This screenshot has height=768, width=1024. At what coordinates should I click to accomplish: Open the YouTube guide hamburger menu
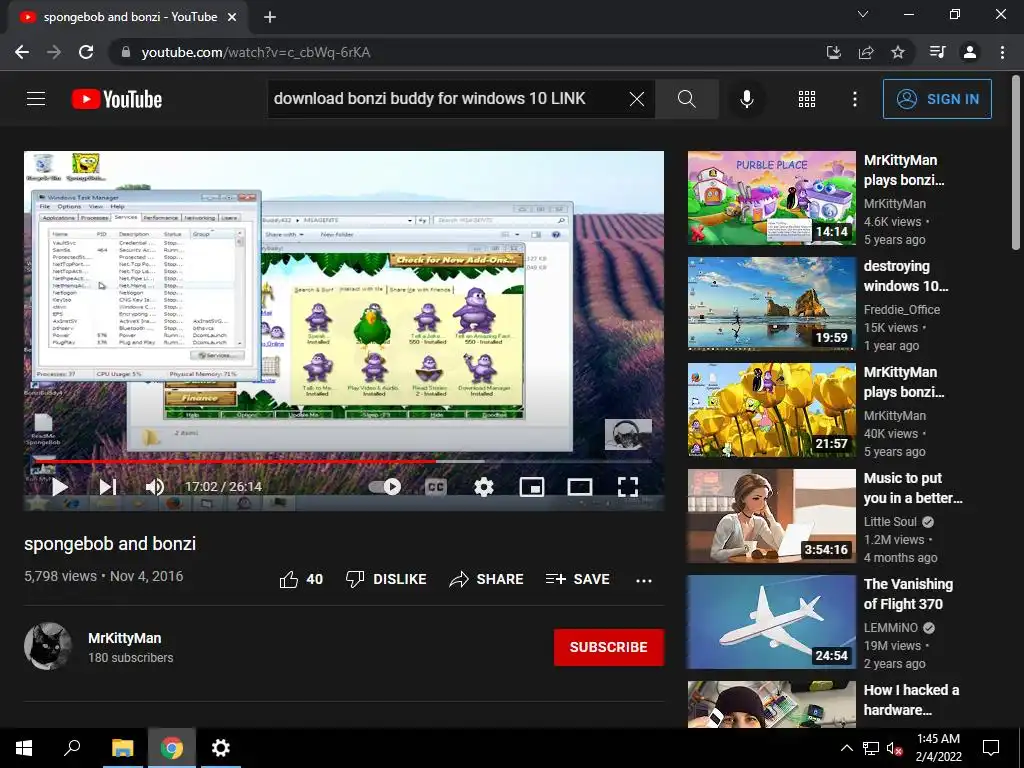(36, 99)
